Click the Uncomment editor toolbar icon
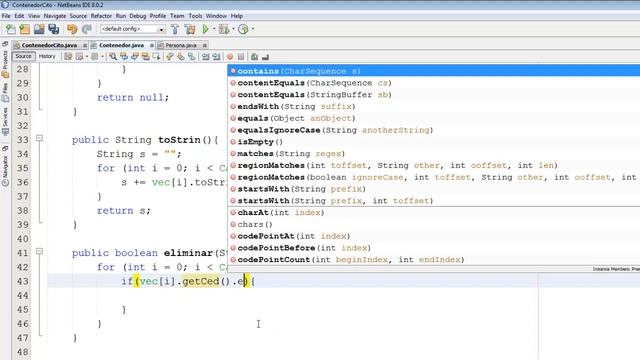 coord(265,57)
